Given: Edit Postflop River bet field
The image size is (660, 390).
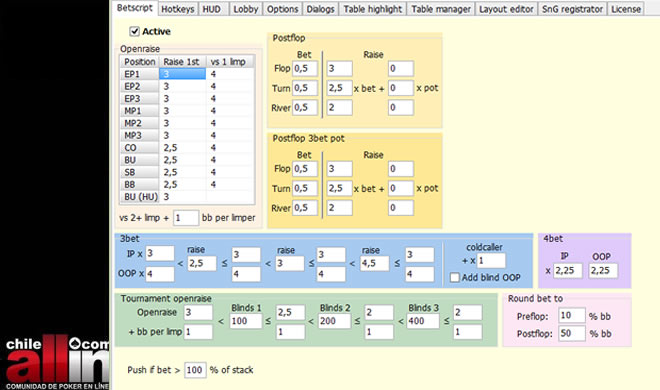Looking at the screenshot, I should [305, 107].
